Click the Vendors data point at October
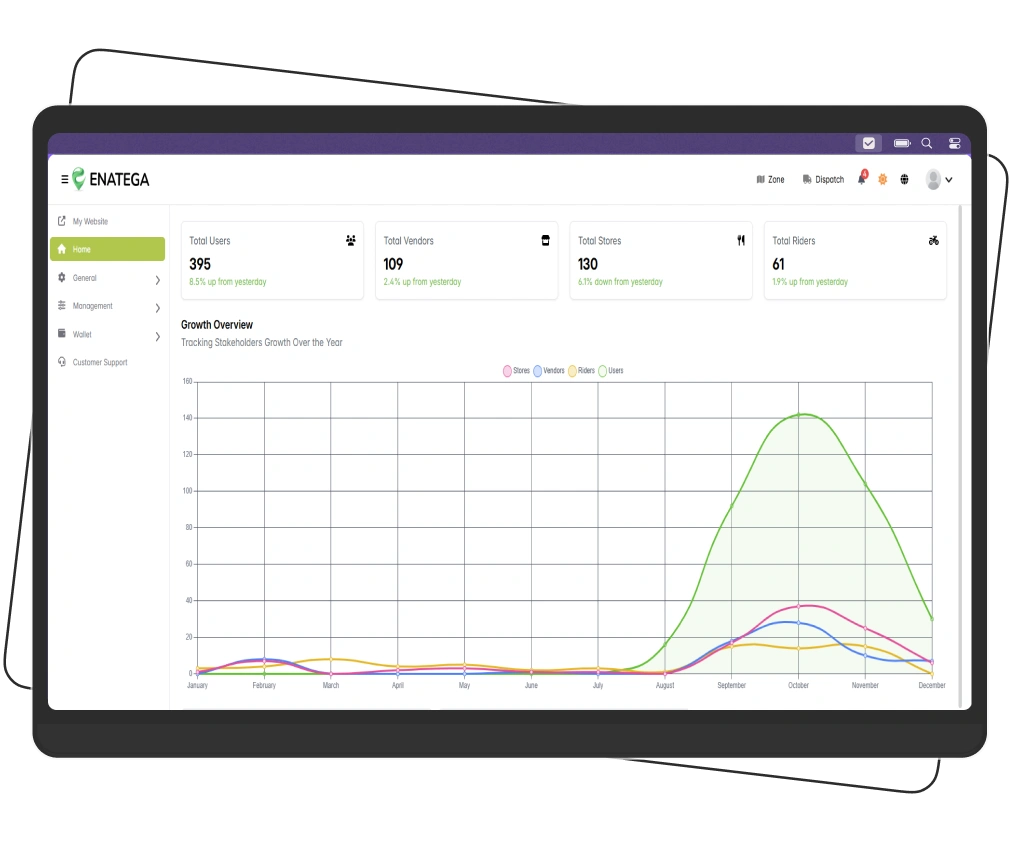 pos(798,623)
